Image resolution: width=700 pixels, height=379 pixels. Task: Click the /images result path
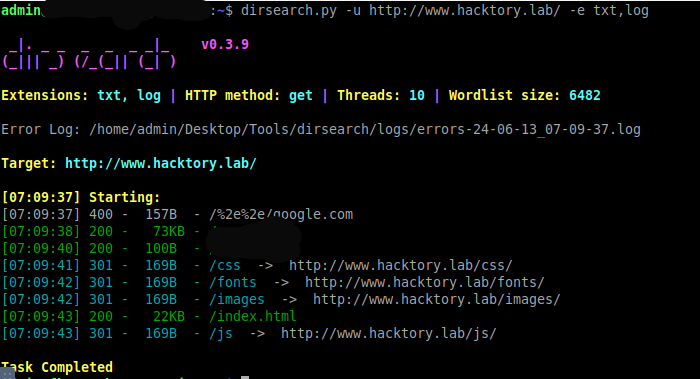point(237,300)
